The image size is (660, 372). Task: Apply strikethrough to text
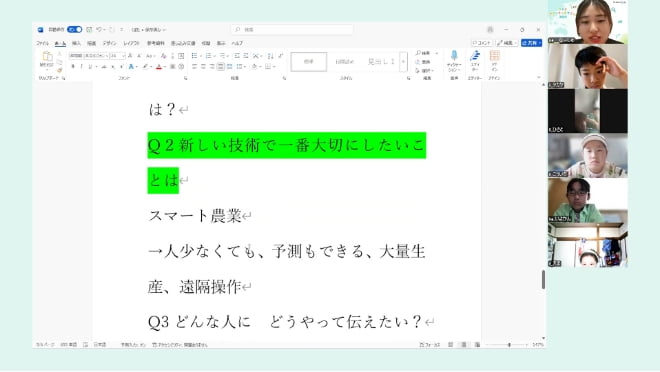point(104,66)
